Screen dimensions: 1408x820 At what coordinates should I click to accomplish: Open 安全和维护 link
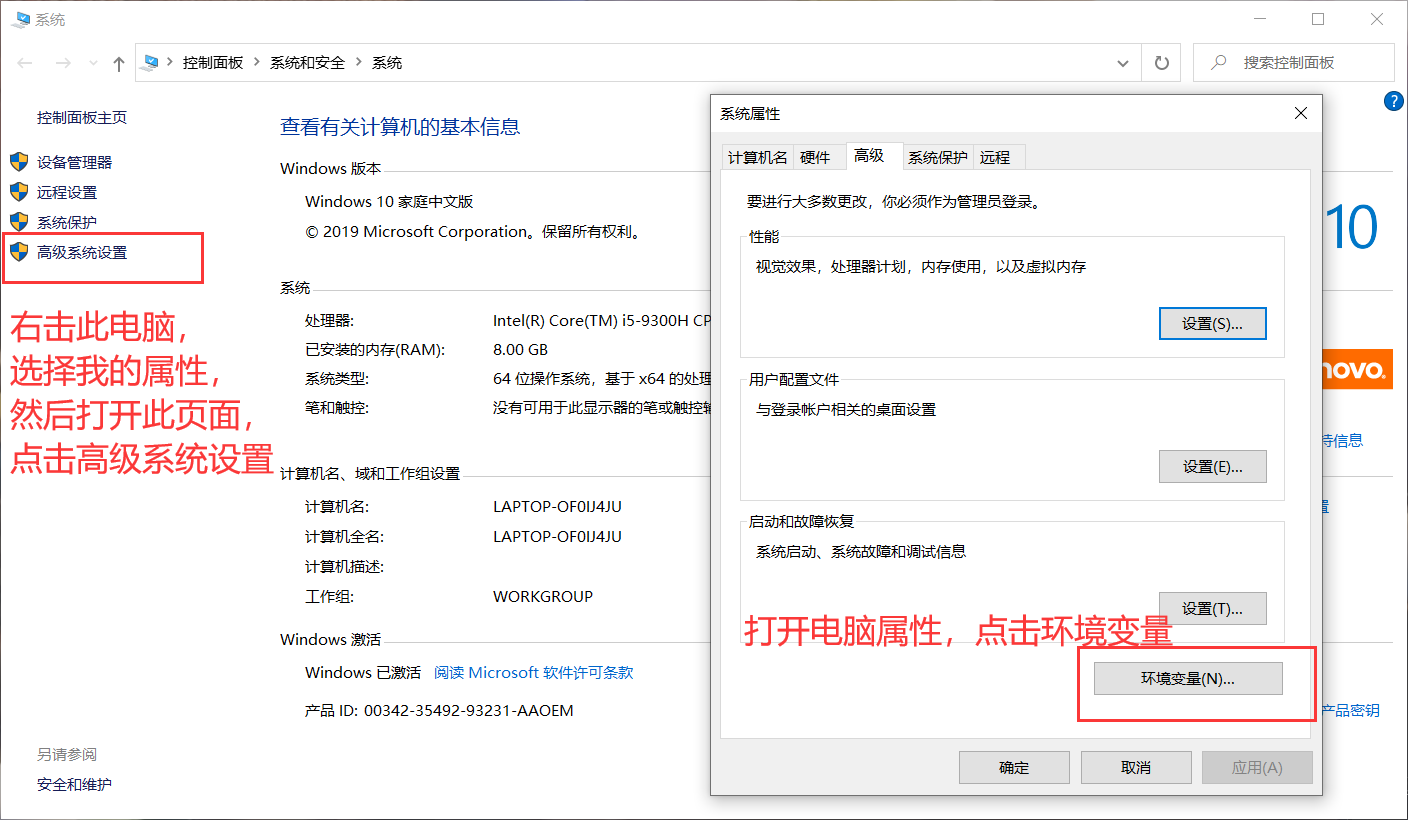[75, 784]
